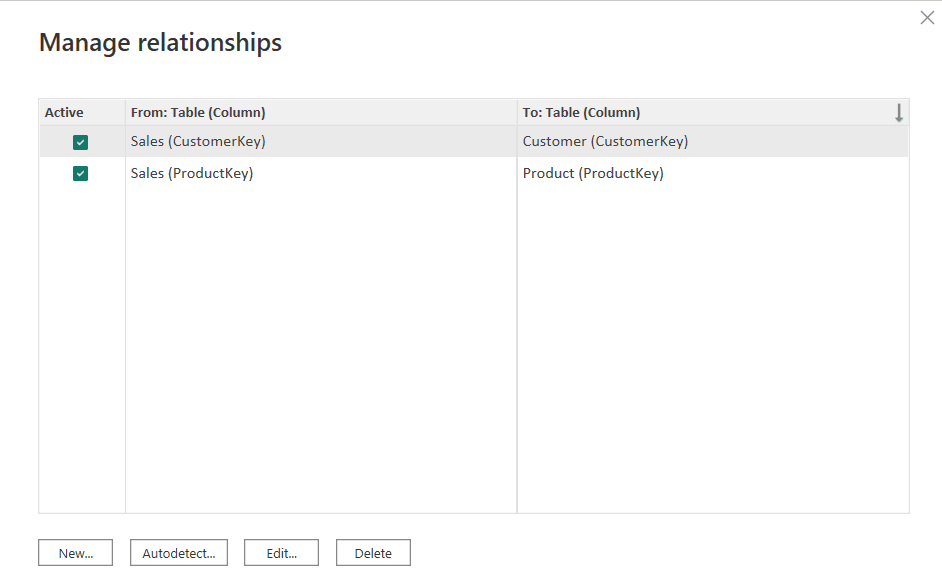Click the sort arrow in the To column header

click(898, 113)
